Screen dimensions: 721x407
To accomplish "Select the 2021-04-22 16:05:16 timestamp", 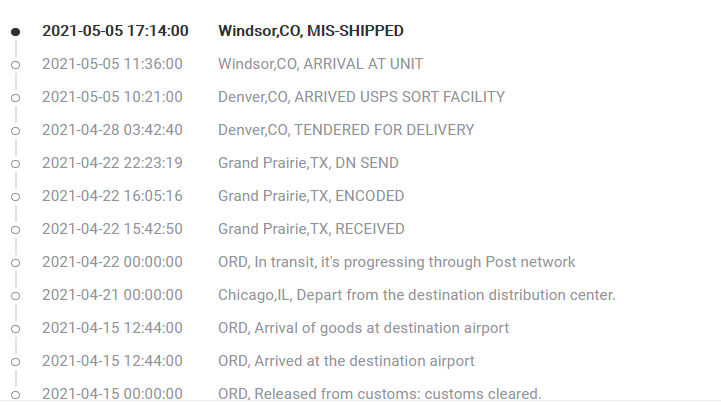I will [x=112, y=196].
